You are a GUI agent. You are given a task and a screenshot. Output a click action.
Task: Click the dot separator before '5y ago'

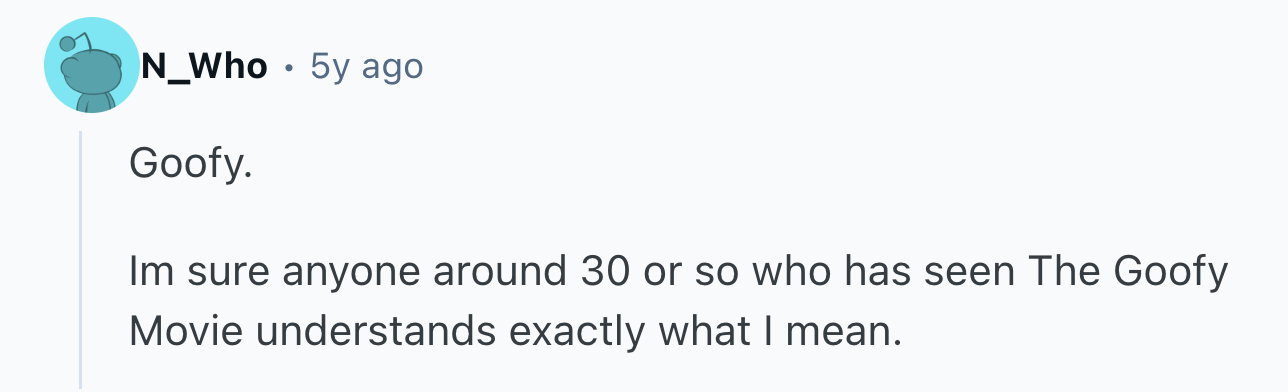click(289, 68)
